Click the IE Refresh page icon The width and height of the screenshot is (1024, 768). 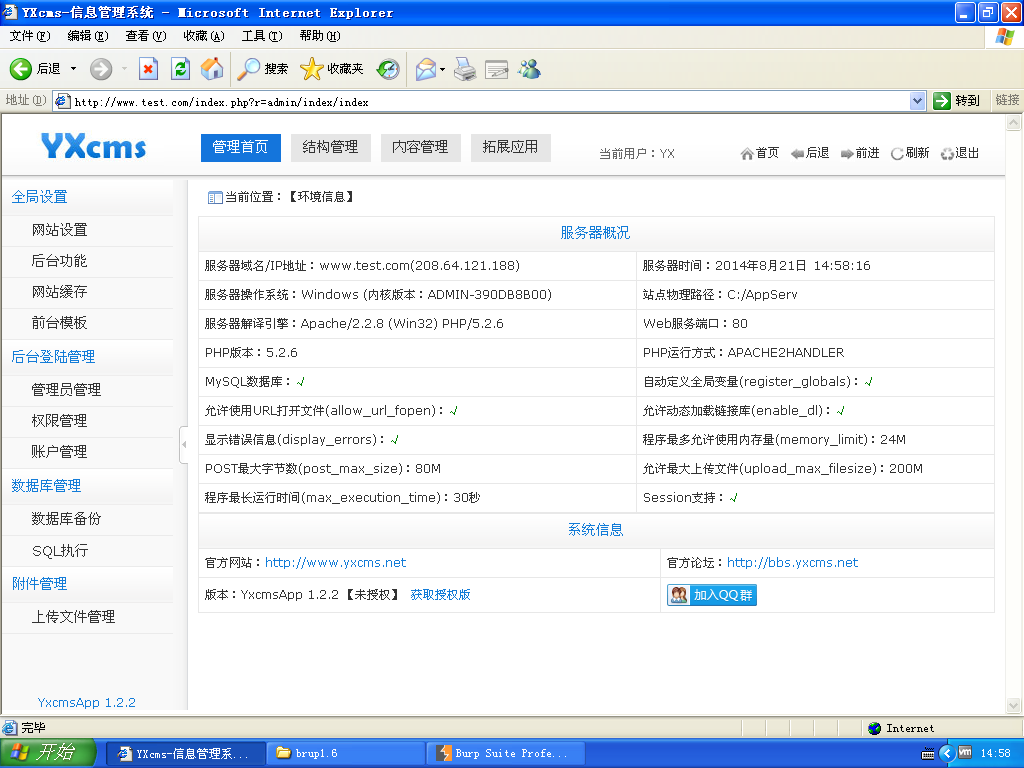tap(180, 69)
